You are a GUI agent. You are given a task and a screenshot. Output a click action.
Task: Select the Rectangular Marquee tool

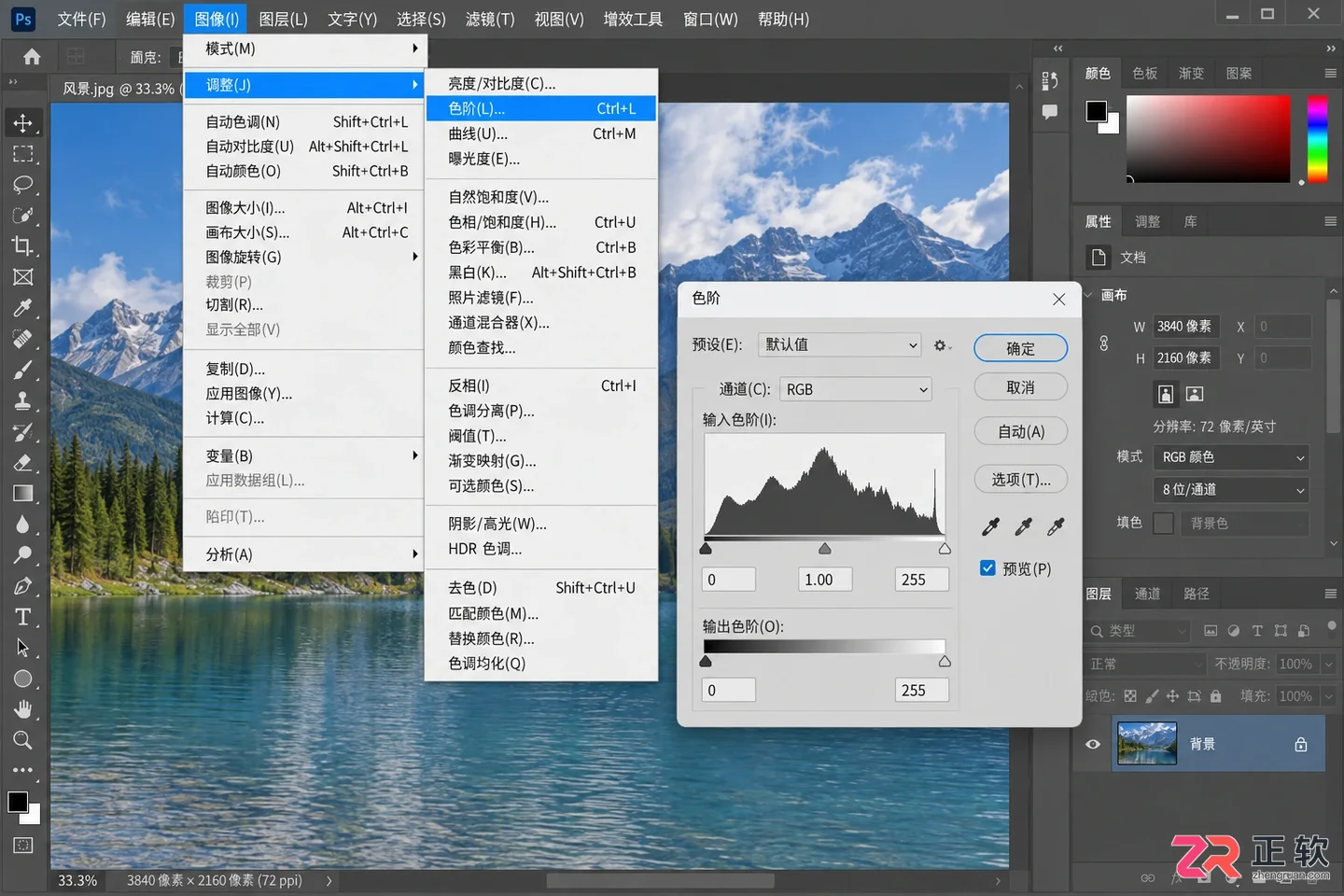pyautogui.click(x=22, y=154)
